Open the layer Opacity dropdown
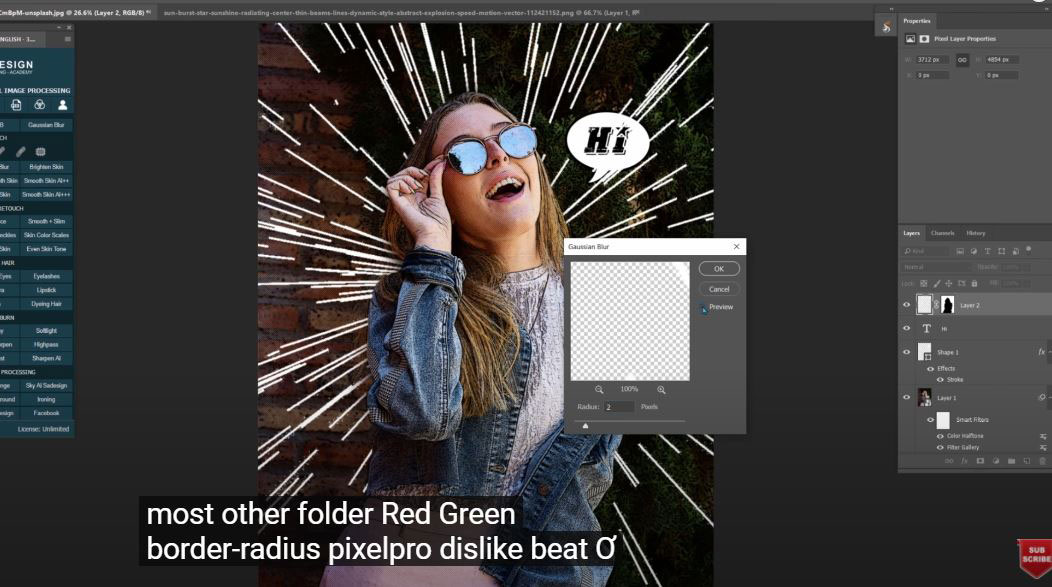Viewport: 1052px width, 587px height. pos(1015,267)
